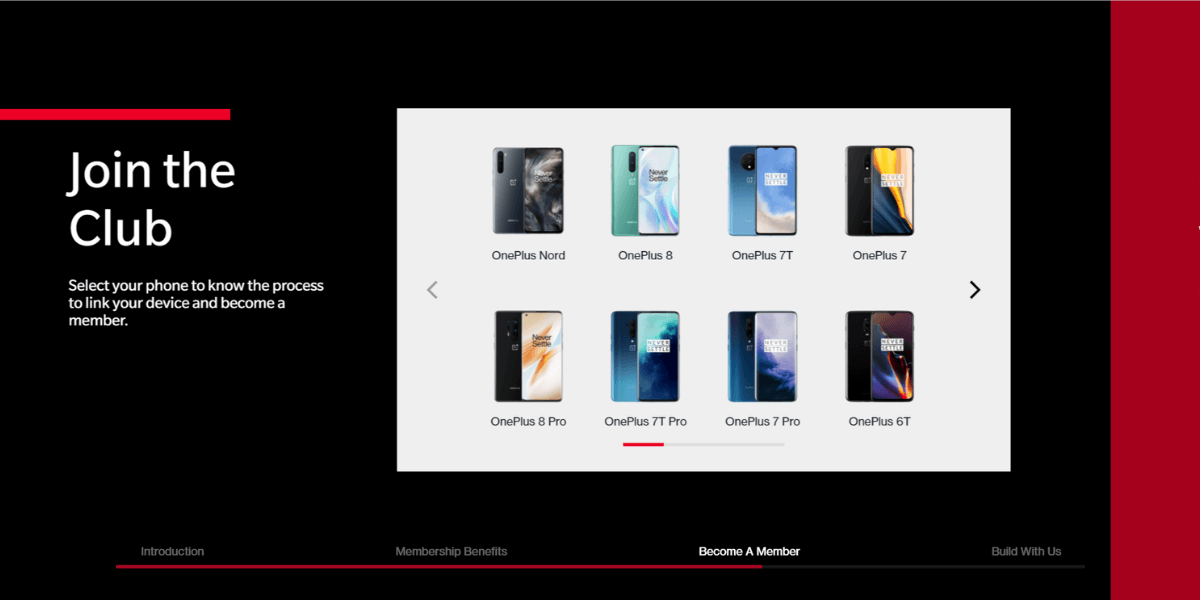
Task: Select the OnePlus 8 Pro phone
Action: 528,356
